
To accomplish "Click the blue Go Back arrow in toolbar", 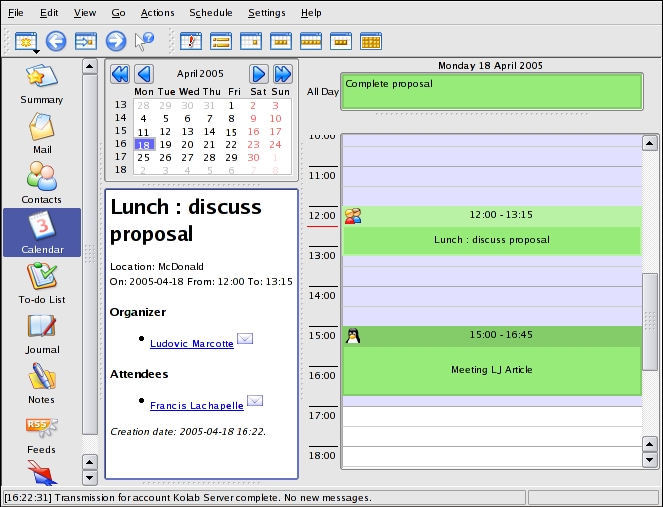I will [x=56, y=41].
